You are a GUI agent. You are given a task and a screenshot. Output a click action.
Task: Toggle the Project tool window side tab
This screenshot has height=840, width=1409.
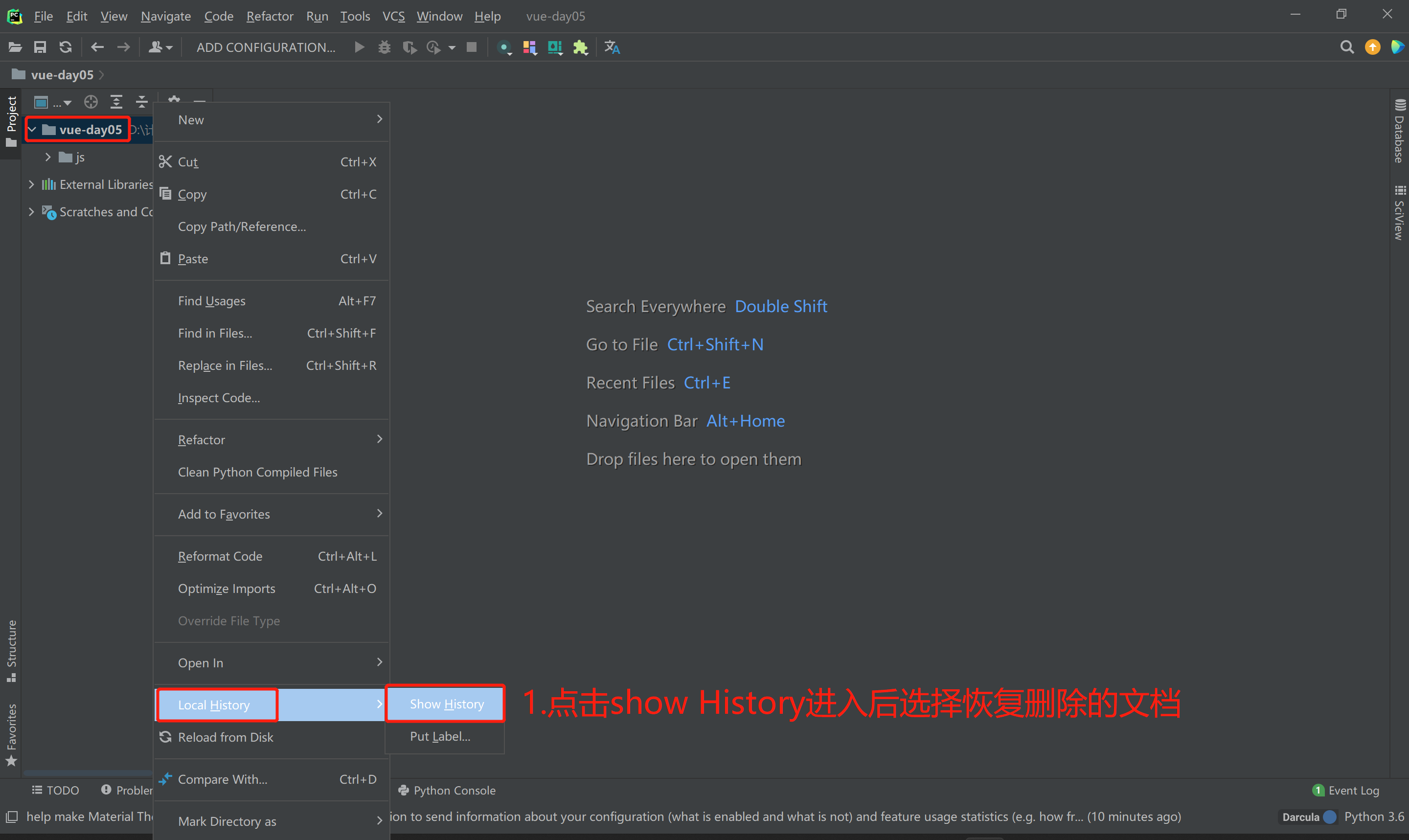click(x=11, y=120)
